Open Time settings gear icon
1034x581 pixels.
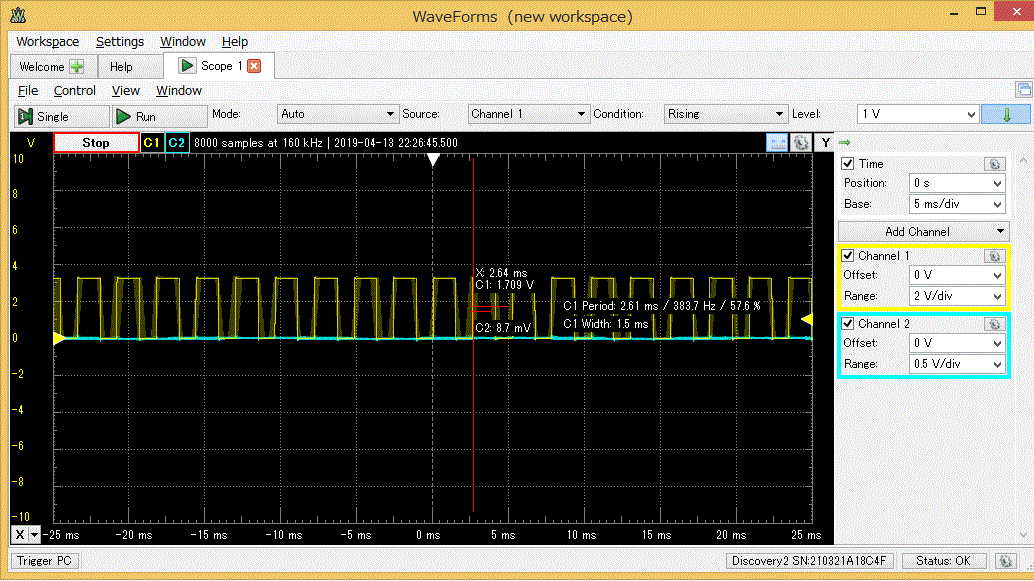tap(994, 164)
